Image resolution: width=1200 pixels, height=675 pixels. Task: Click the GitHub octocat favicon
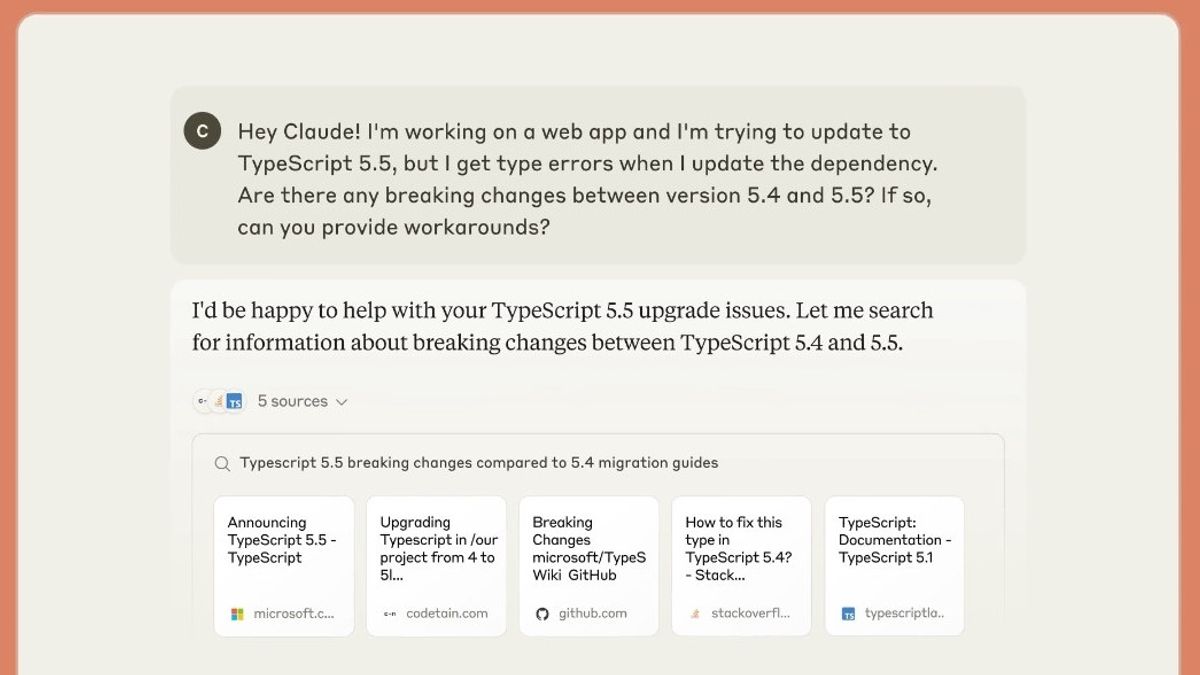pyautogui.click(x=542, y=614)
